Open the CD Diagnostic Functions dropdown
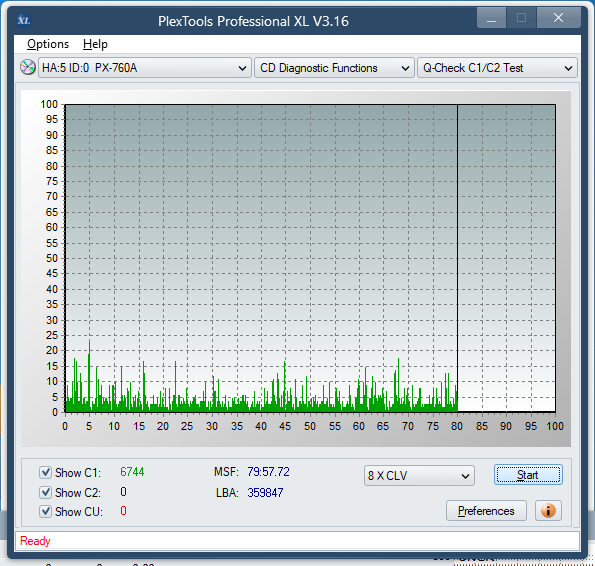The width and height of the screenshot is (595, 566). point(334,68)
